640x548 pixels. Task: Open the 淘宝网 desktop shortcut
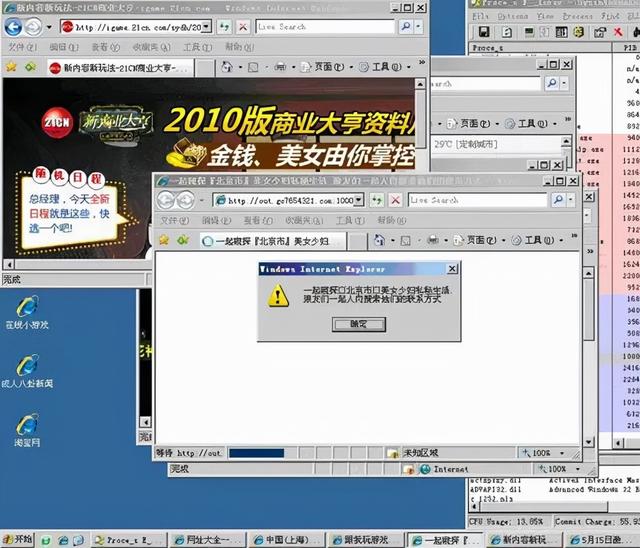point(27,423)
